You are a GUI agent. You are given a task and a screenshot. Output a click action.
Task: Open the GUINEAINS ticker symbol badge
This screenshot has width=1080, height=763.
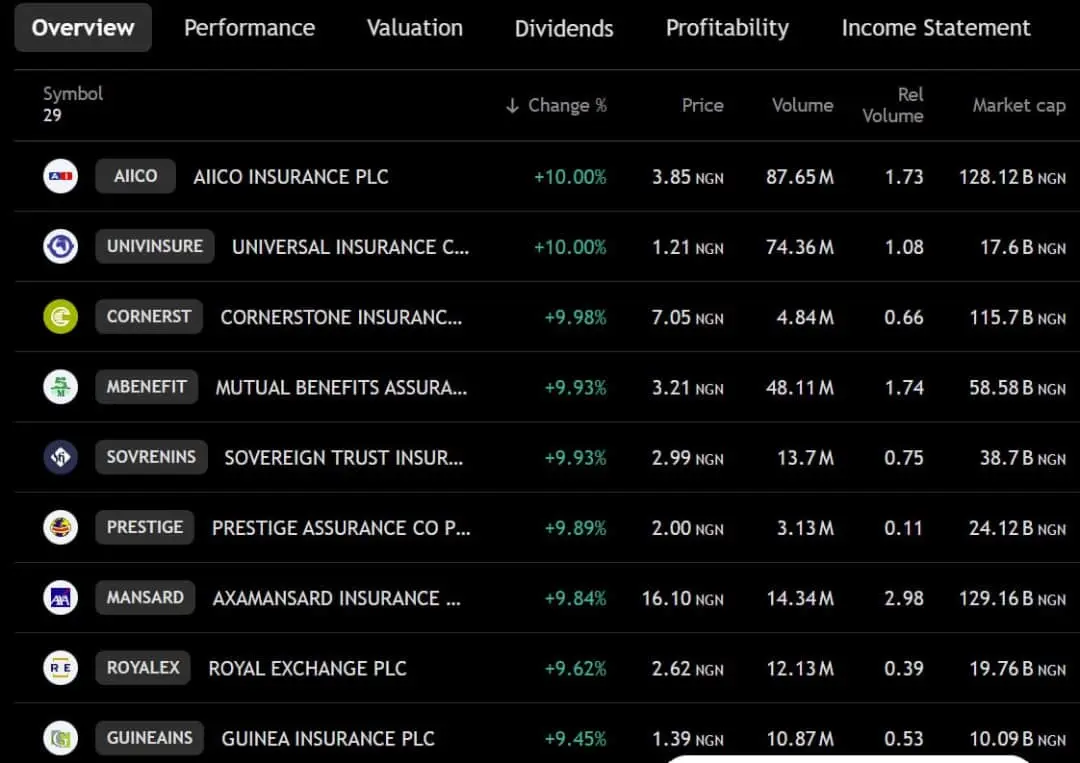tap(149, 738)
